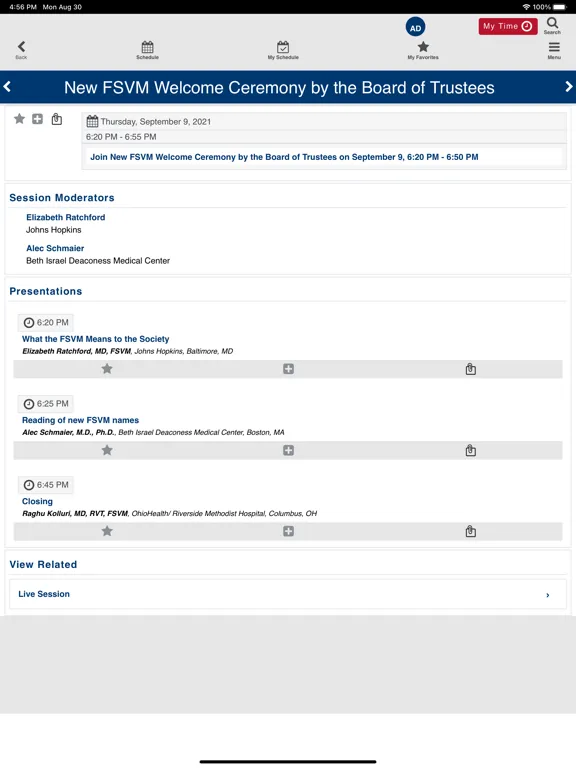This screenshot has height=768, width=576.
Task: Click the Join New FSVM Welcome Ceremony link
Action: [284, 157]
